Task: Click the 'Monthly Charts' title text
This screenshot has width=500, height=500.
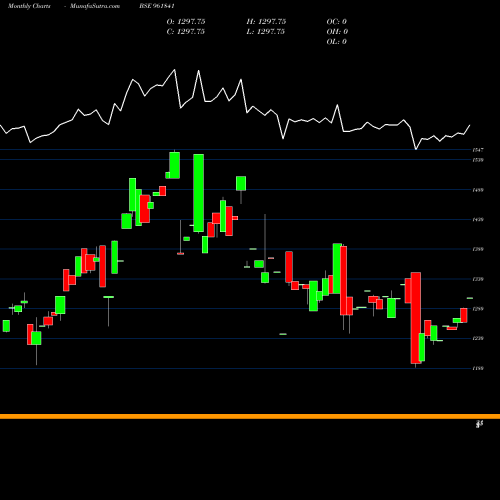Action: [29, 6]
